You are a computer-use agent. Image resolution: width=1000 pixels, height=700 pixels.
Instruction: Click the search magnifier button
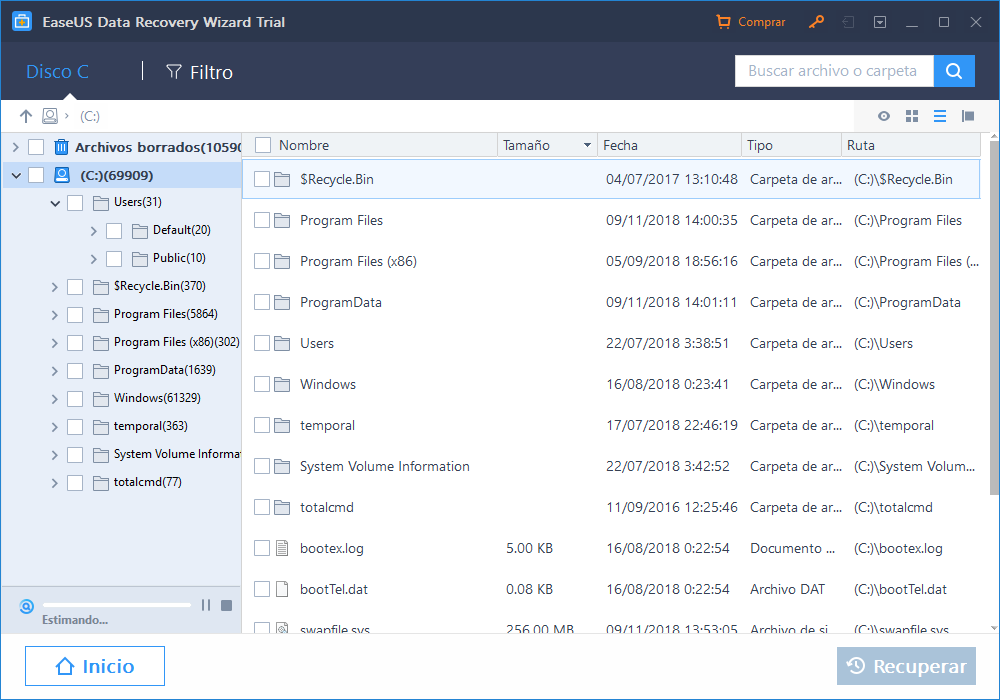click(954, 71)
